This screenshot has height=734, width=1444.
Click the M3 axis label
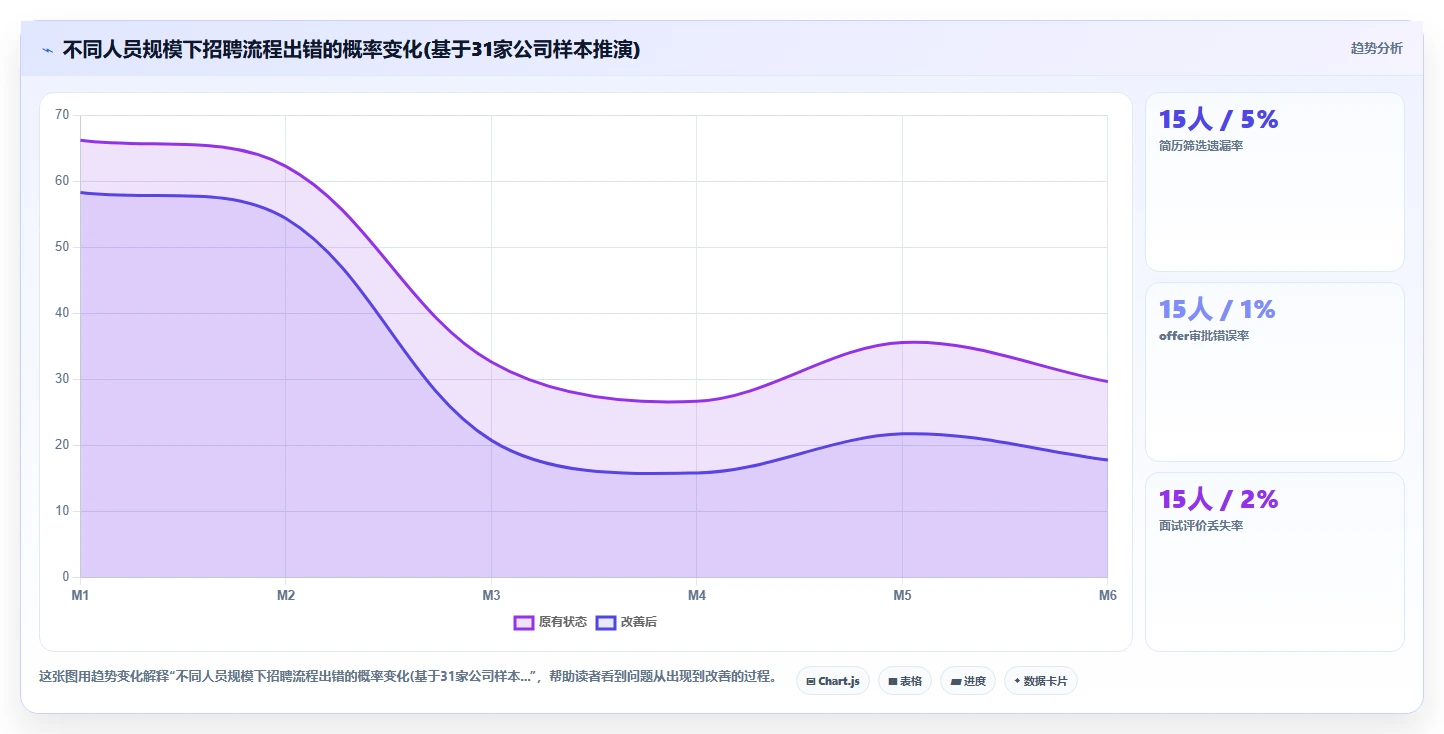point(491,596)
